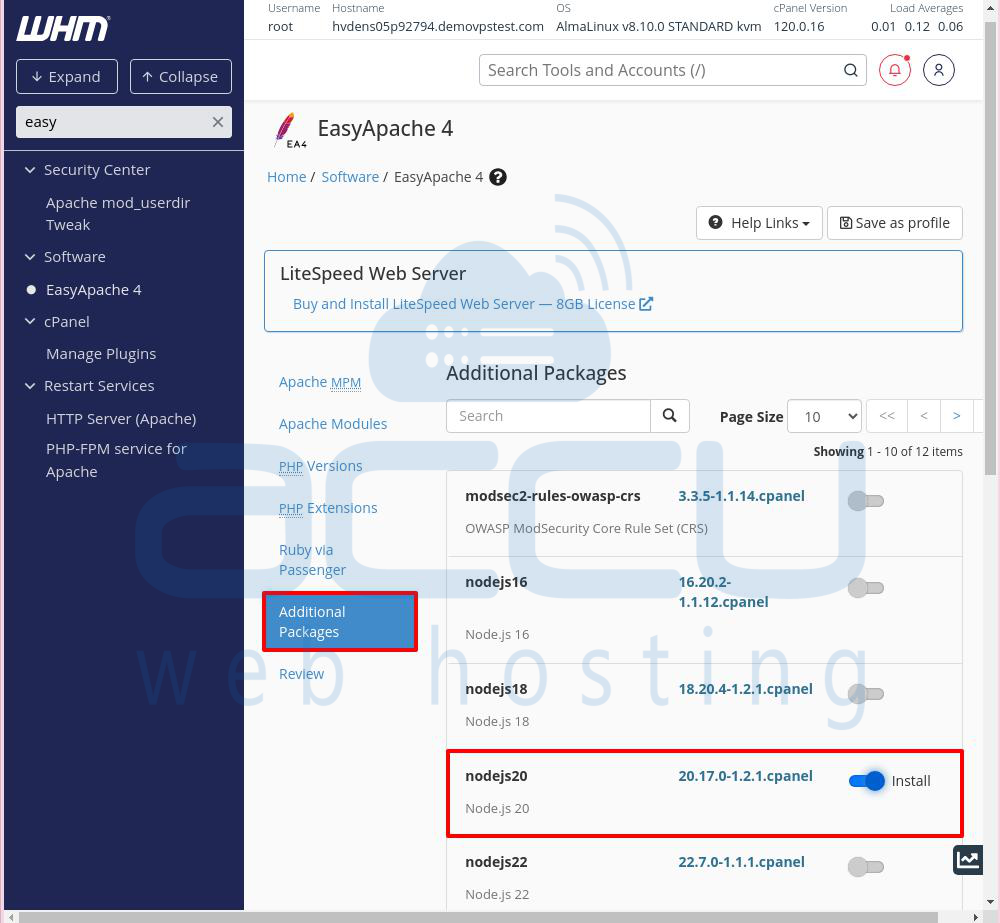1000x923 pixels.
Task: Open the PHP Versions tab
Action: pos(320,466)
